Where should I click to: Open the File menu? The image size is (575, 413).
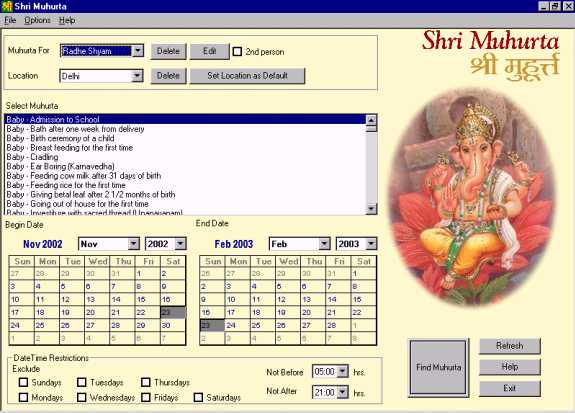pyautogui.click(x=10, y=20)
